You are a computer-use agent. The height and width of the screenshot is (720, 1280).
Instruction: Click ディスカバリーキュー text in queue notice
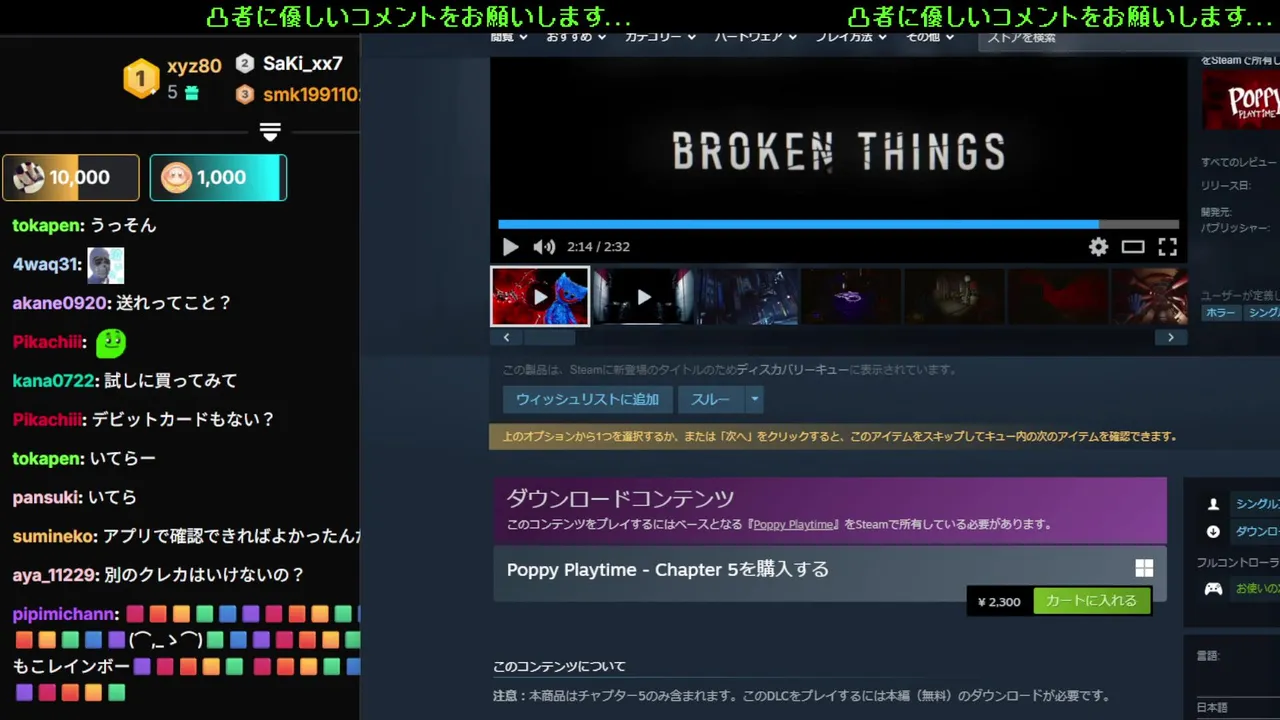[x=792, y=370]
